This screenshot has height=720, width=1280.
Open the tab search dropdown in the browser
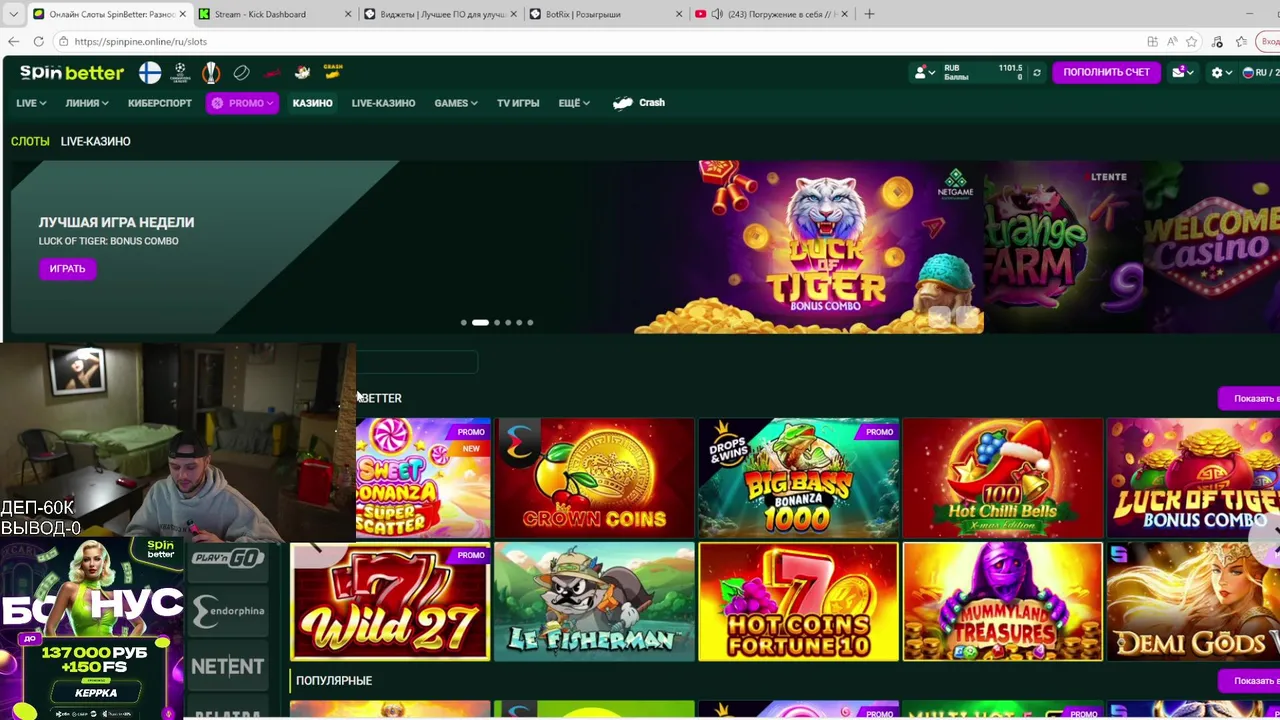point(13,14)
